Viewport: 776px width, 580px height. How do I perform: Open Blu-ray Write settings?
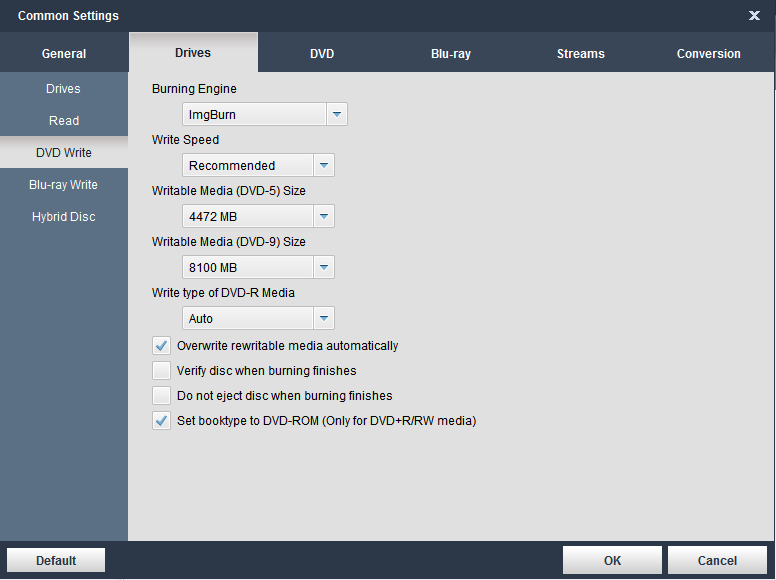(63, 185)
